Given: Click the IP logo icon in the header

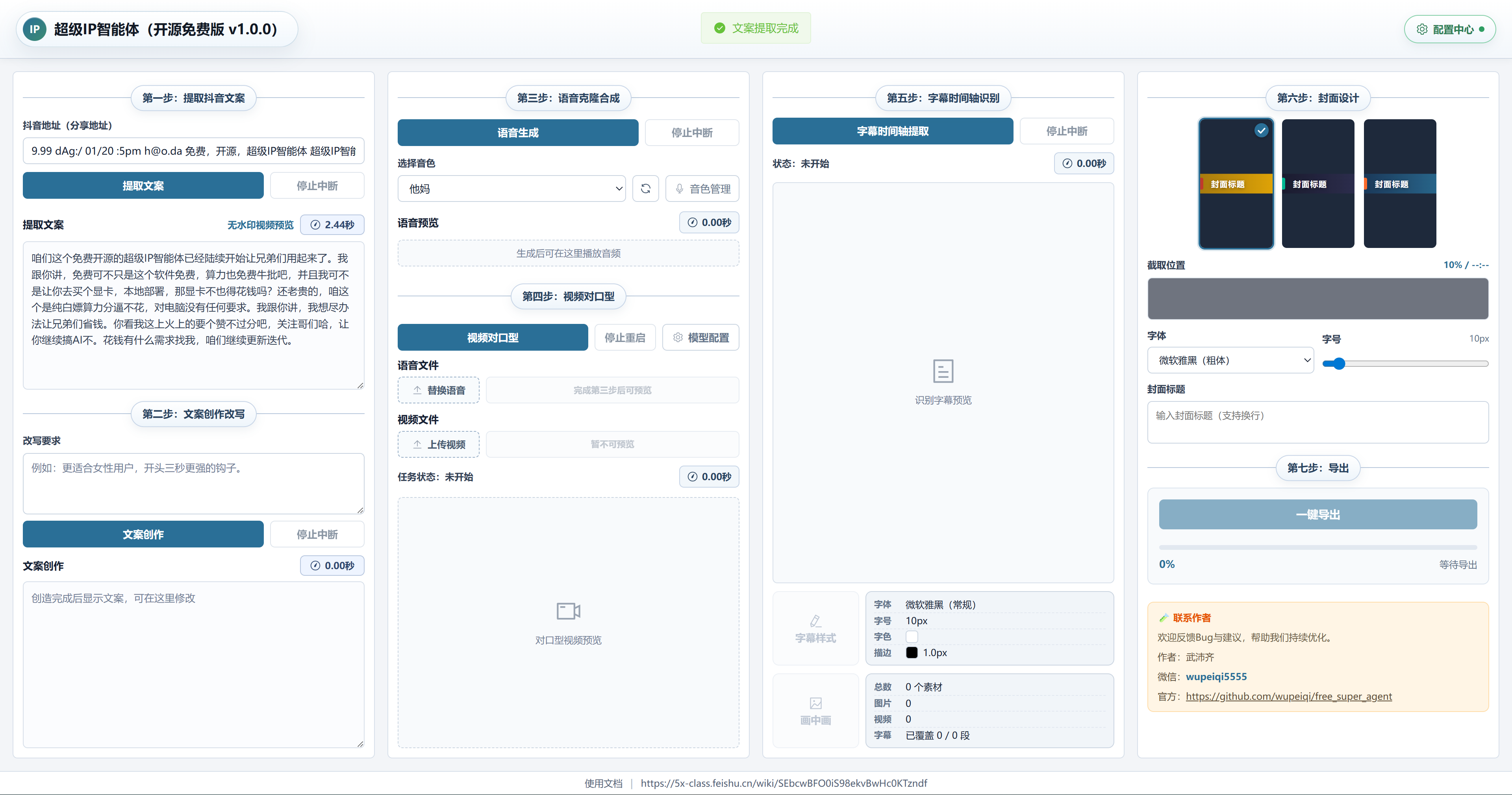Looking at the screenshot, I should tap(35, 30).
